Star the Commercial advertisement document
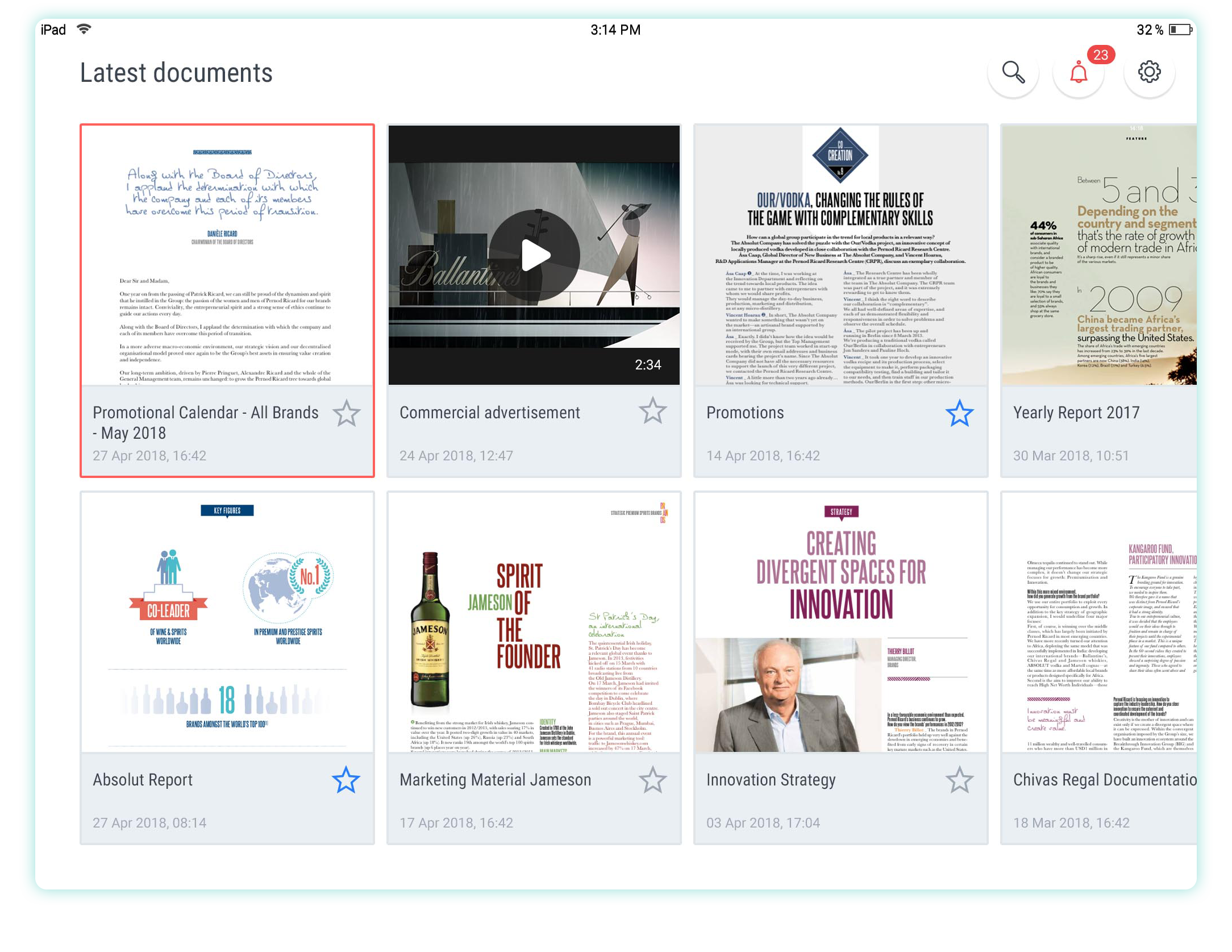 click(652, 411)
